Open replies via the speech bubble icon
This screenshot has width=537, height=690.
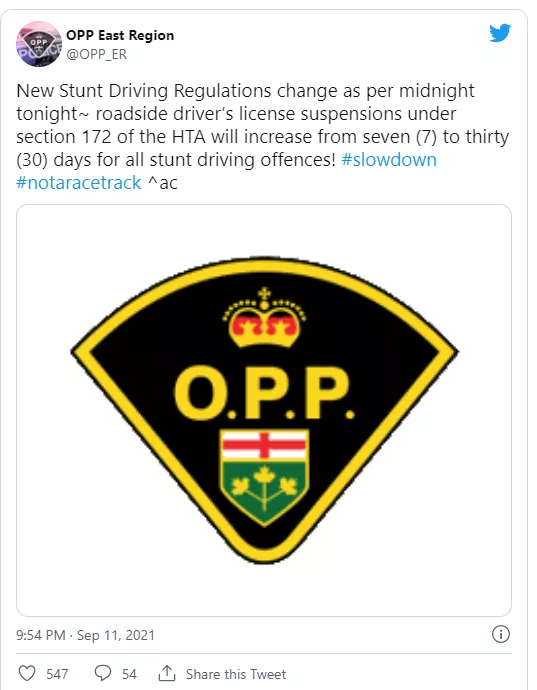103,673
